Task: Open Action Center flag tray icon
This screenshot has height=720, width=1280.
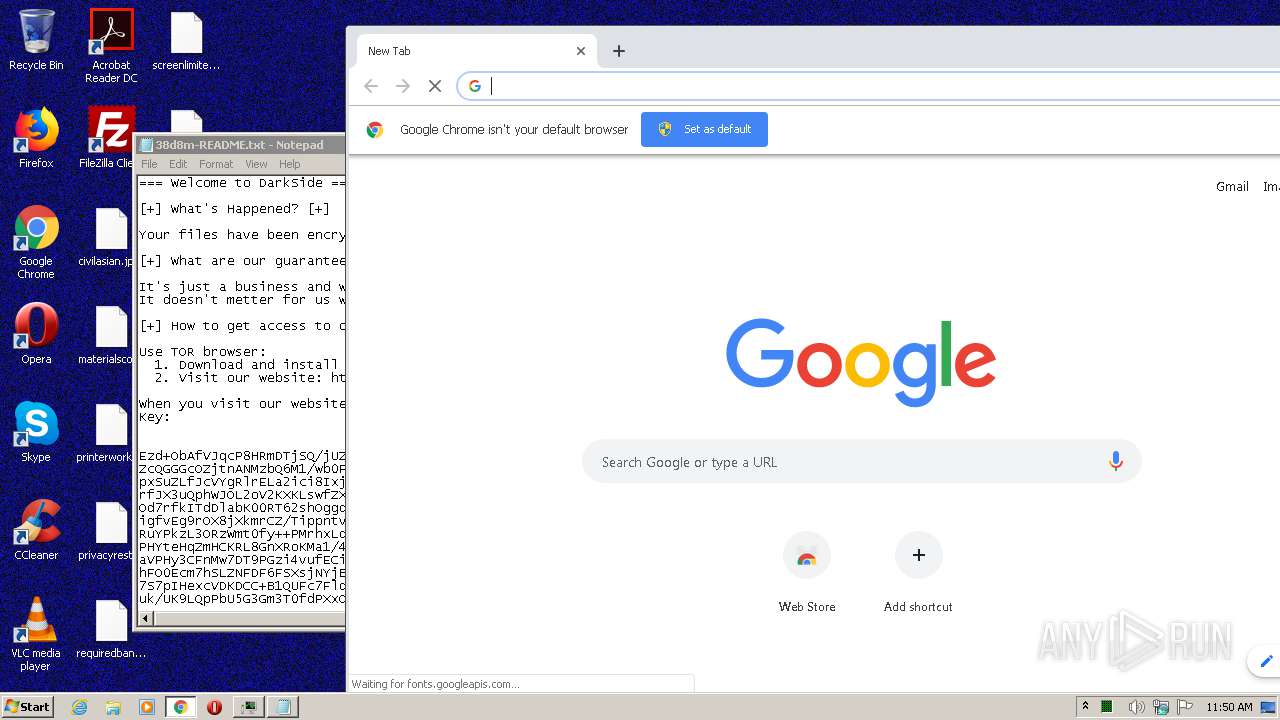Action: 1185,707
